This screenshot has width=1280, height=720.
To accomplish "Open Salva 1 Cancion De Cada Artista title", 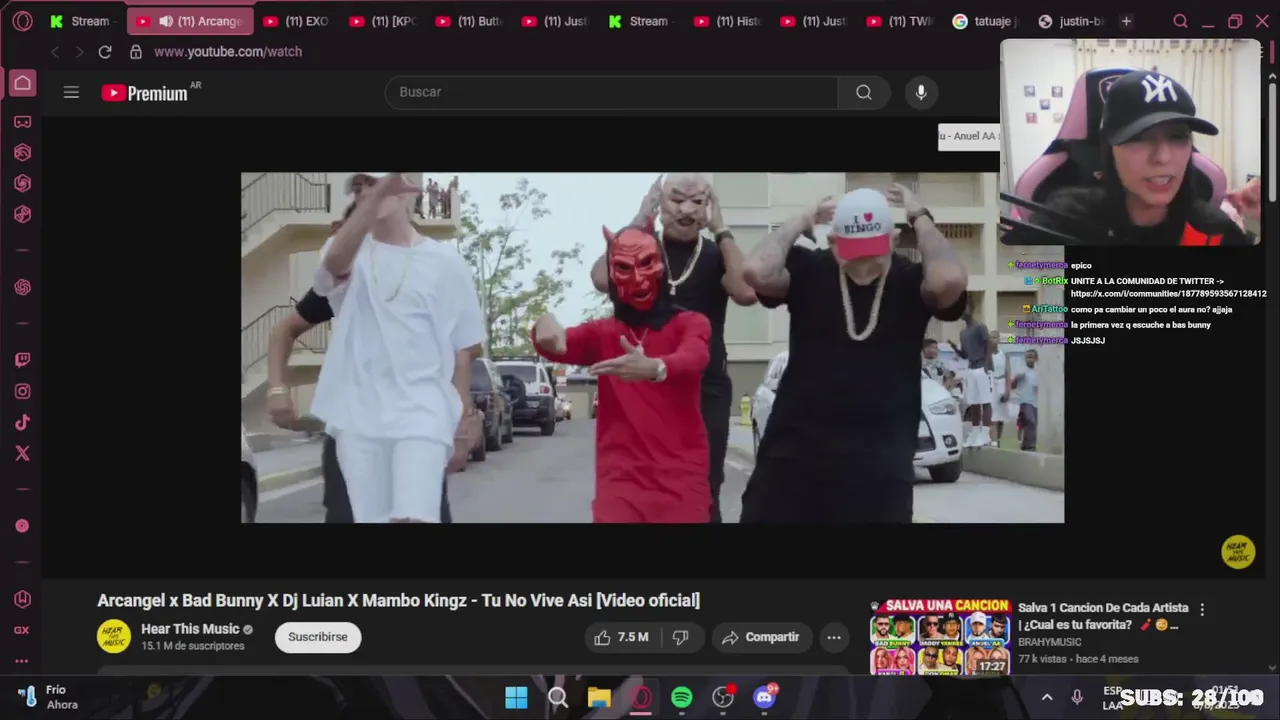I will [1103, 616].
